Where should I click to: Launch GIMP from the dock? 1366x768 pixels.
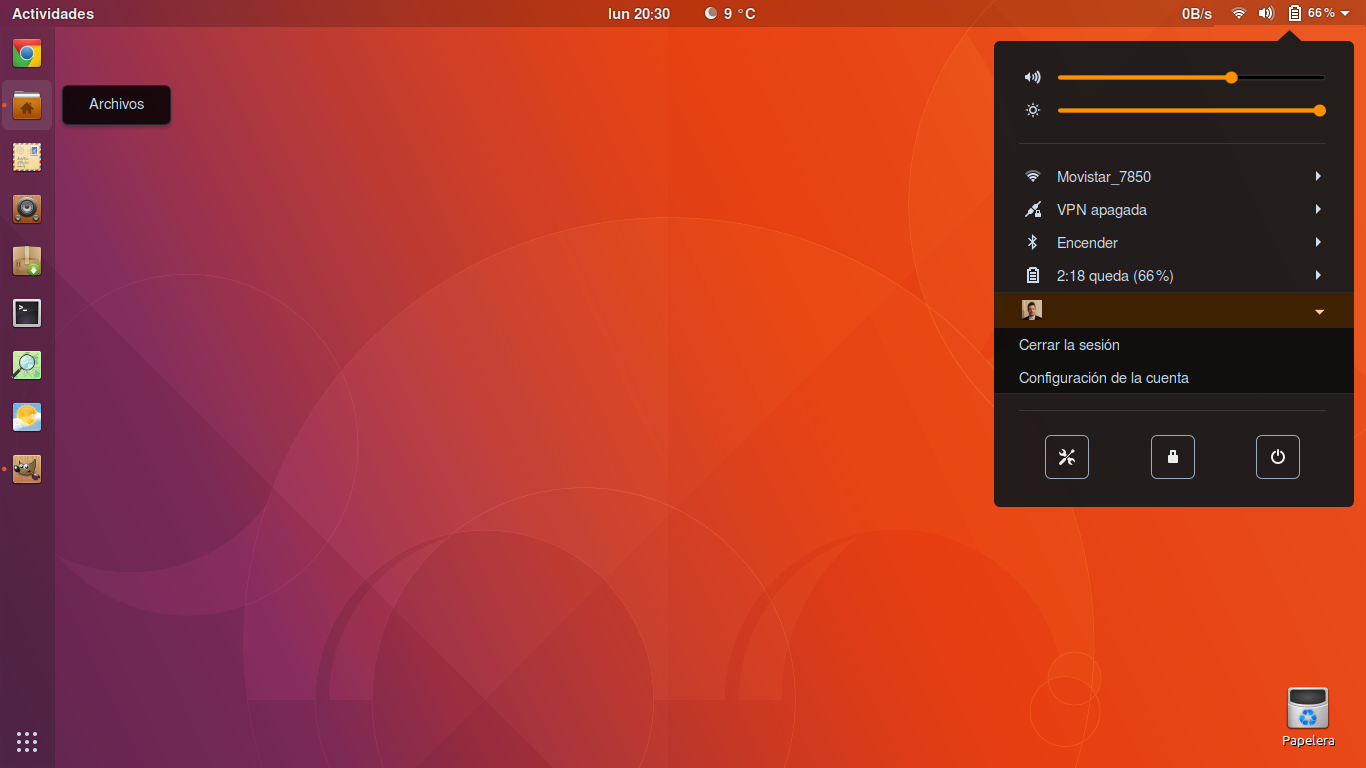click(27, 469)
